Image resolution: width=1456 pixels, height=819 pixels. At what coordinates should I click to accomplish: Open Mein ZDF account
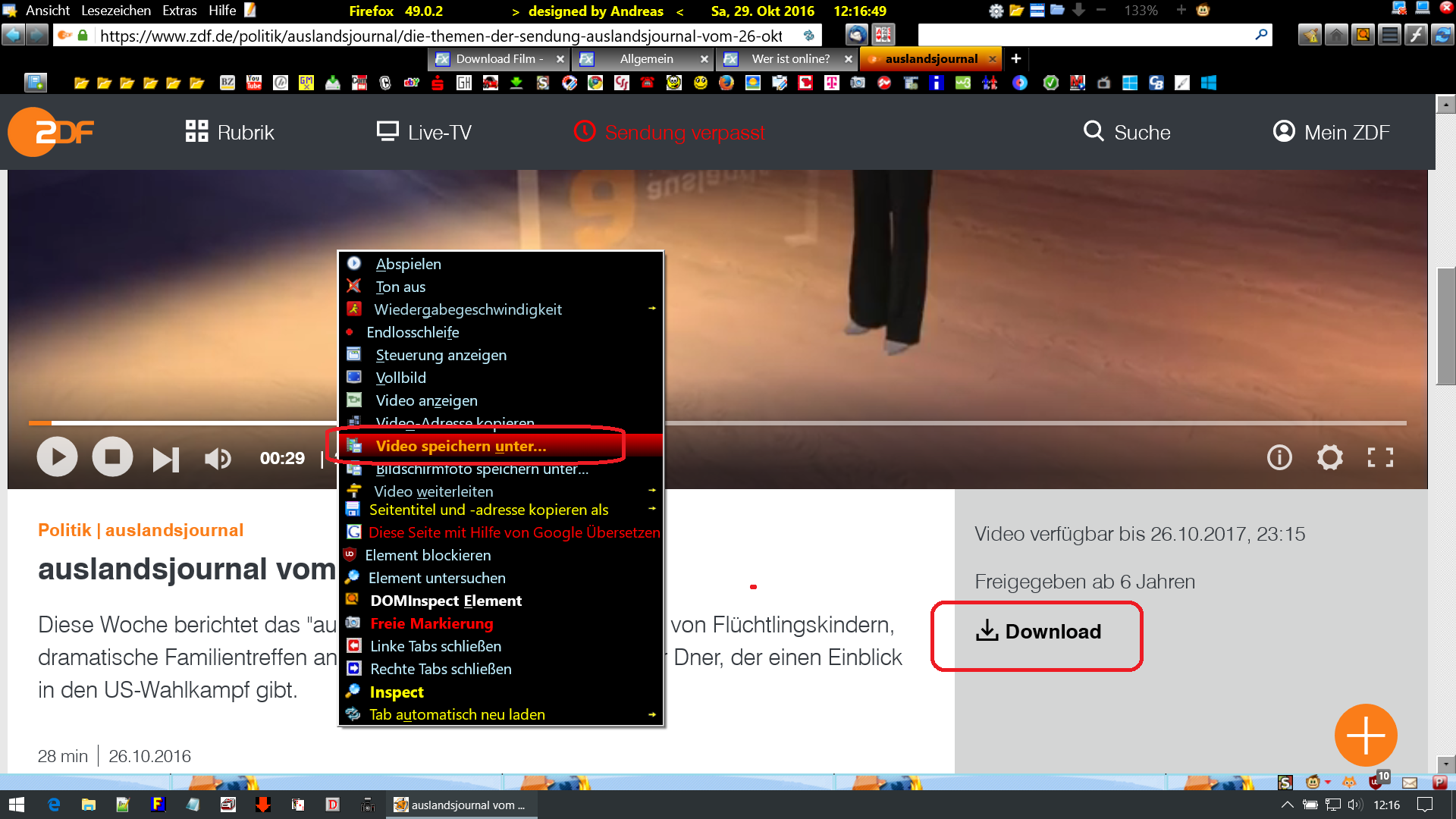point(1331,132)
